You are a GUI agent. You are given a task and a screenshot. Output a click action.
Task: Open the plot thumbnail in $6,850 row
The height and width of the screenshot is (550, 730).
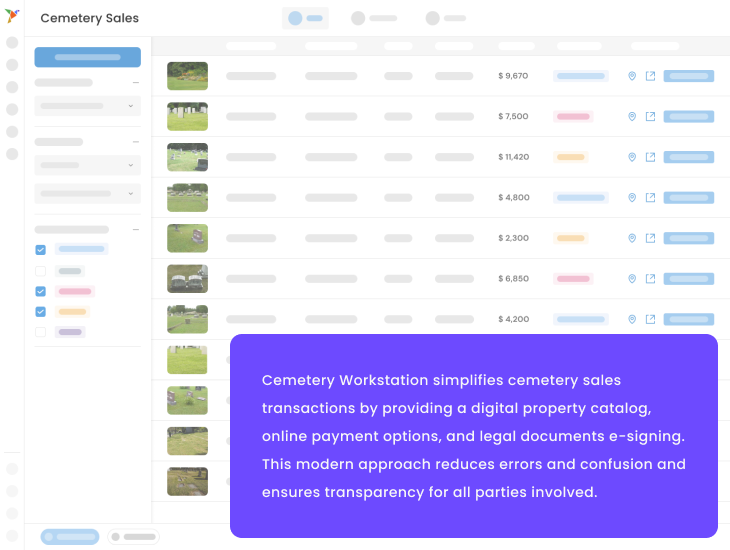[x=187, y=278]
